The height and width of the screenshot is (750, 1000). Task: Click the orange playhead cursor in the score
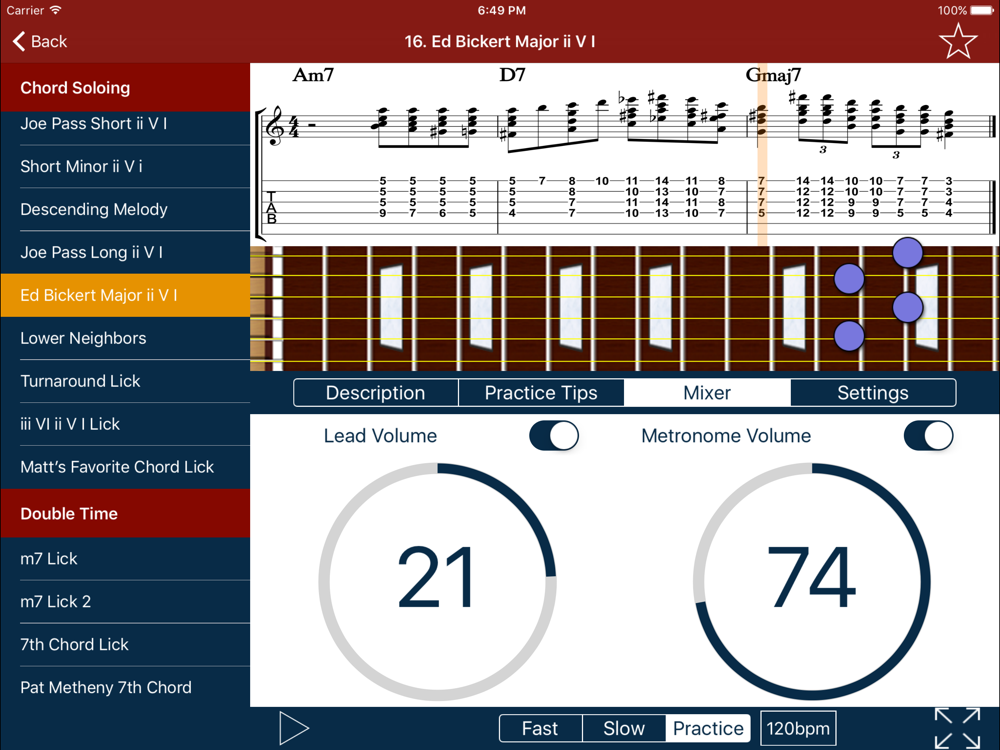click(x=761, y=154)
